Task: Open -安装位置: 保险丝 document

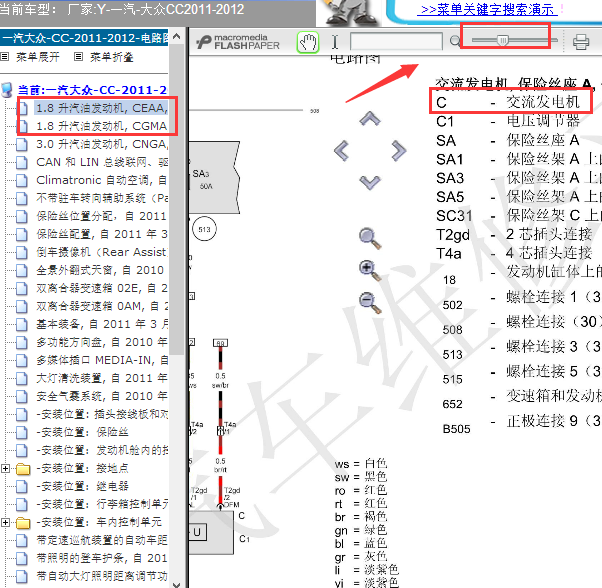Action: coord(82,432)
